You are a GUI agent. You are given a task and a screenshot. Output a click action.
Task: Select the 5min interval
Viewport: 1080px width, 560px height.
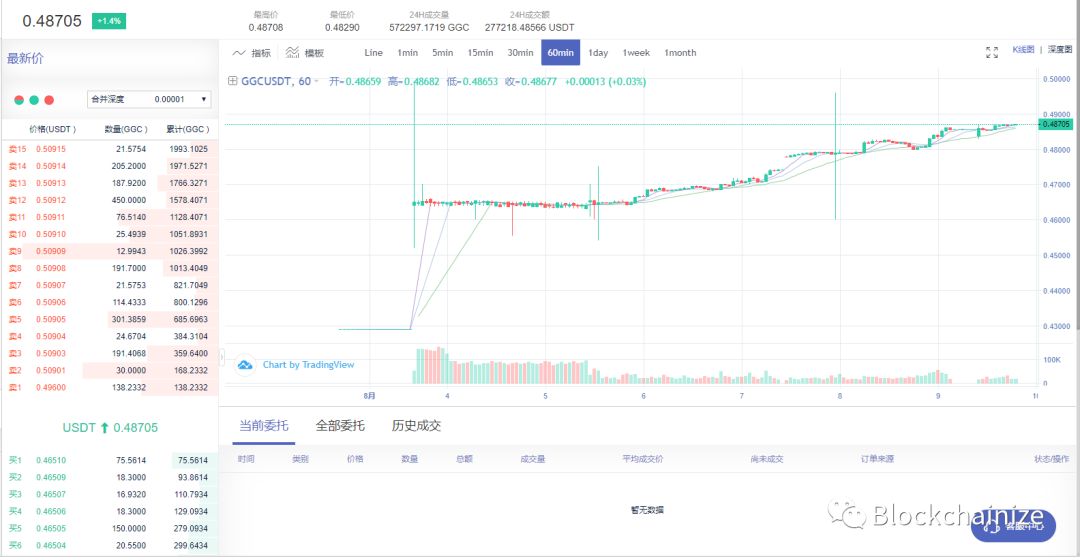point(442,53)
